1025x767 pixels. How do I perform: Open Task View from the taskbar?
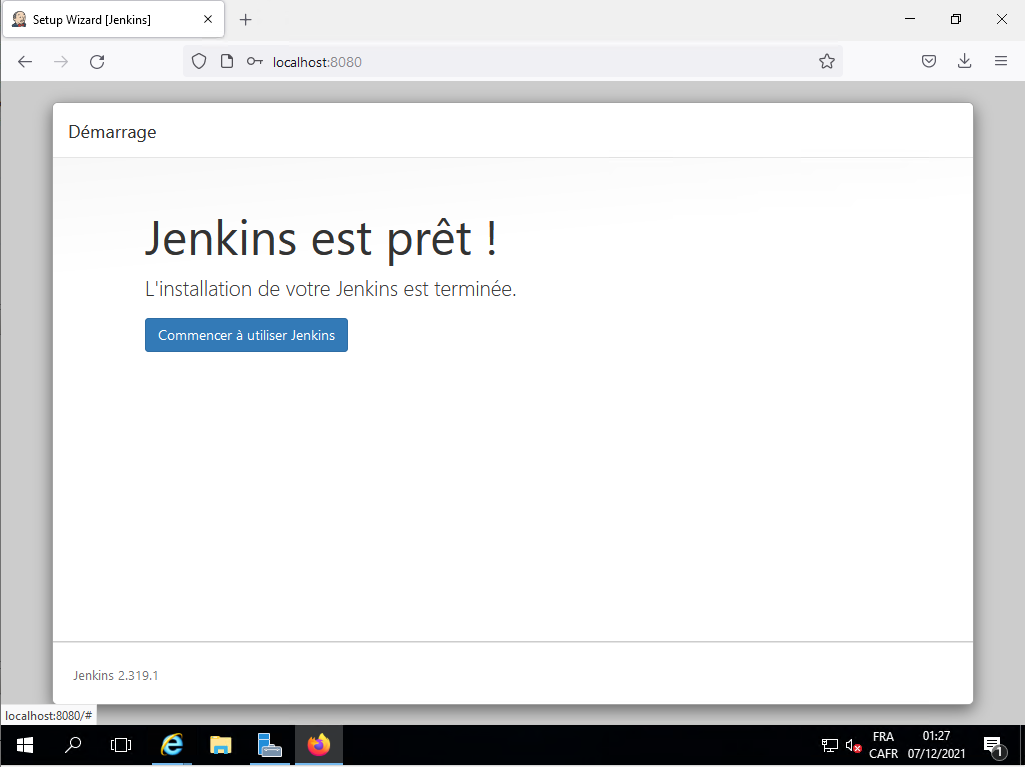121,745
